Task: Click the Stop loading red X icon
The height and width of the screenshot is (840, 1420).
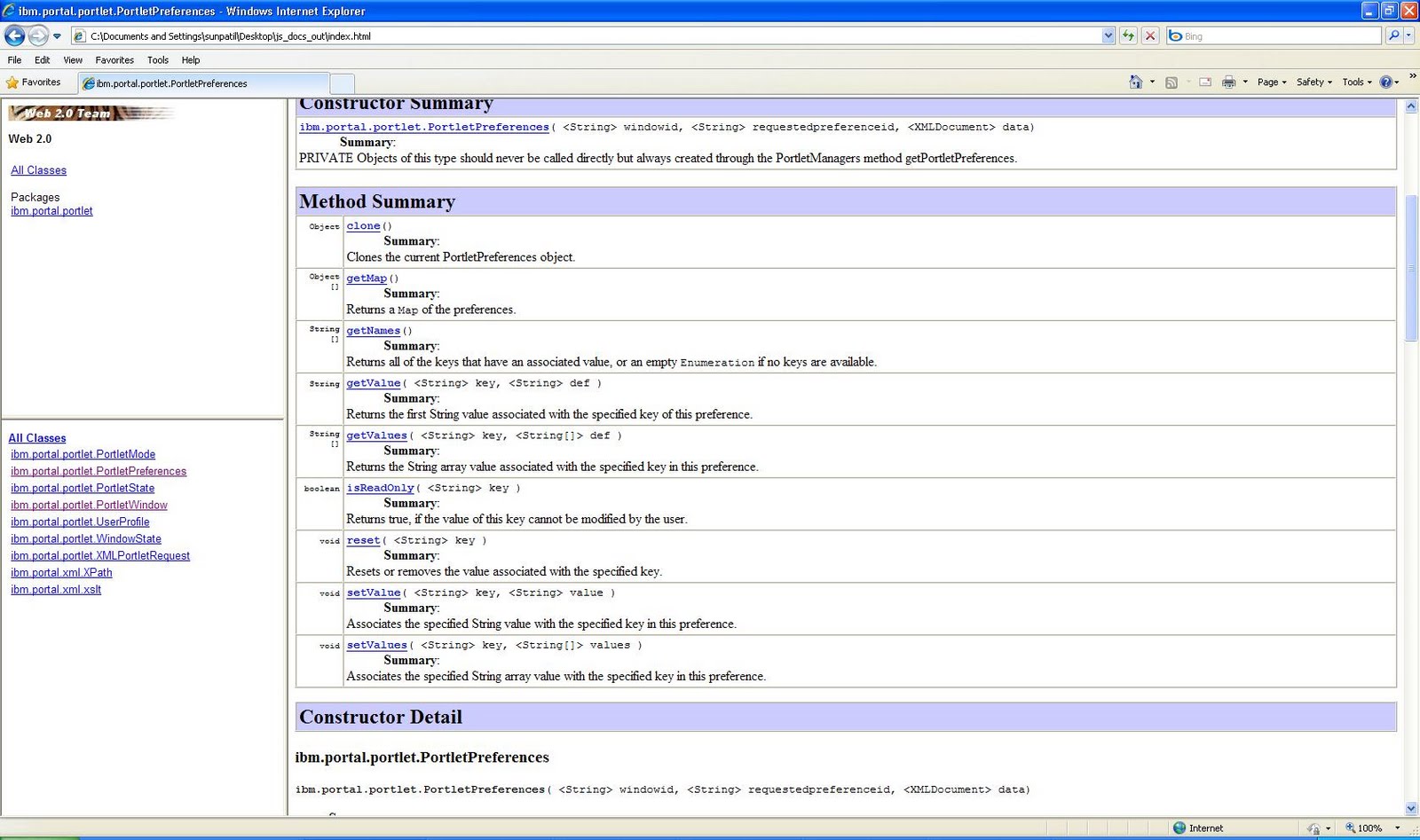Action: [x=1150, y=35]
